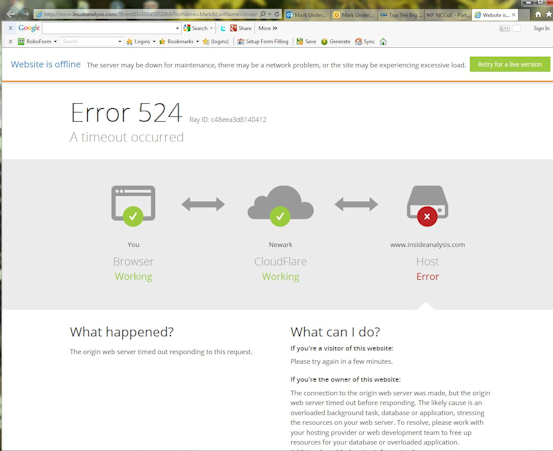Switch to the NCCoE tab
The width and height of the screenshot is (553, 451).
click(448, 15)
